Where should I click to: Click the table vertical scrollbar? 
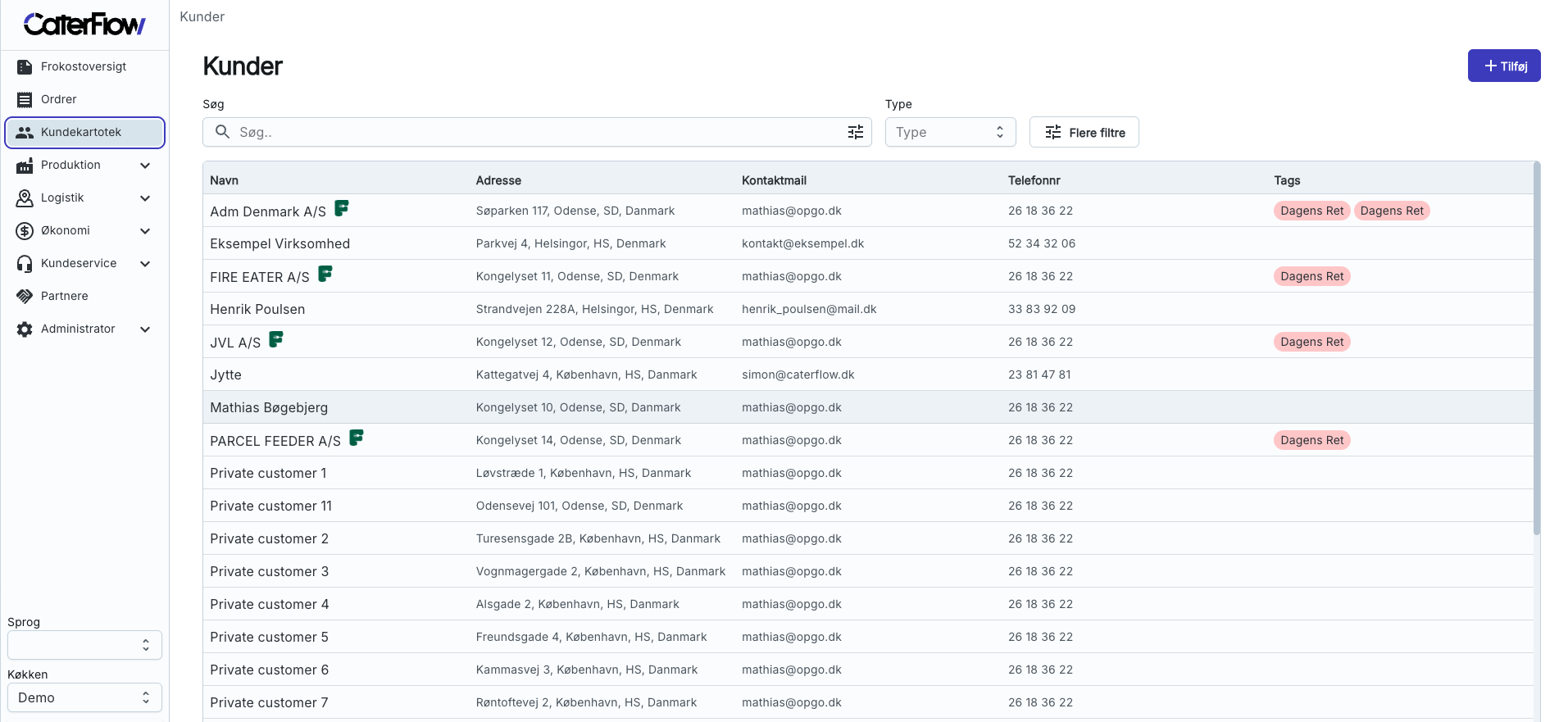(1537, 349)
